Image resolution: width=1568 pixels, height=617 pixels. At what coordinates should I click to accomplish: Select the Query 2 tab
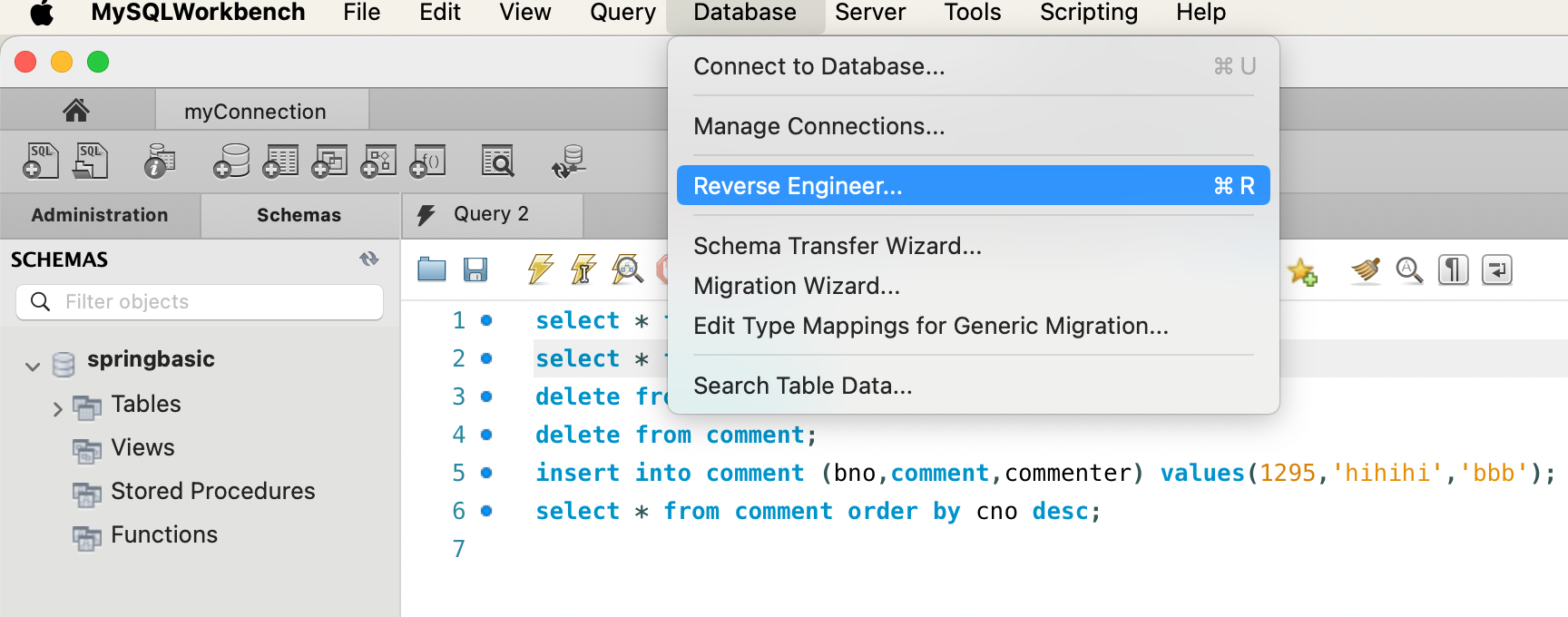[x=492, y=214]
